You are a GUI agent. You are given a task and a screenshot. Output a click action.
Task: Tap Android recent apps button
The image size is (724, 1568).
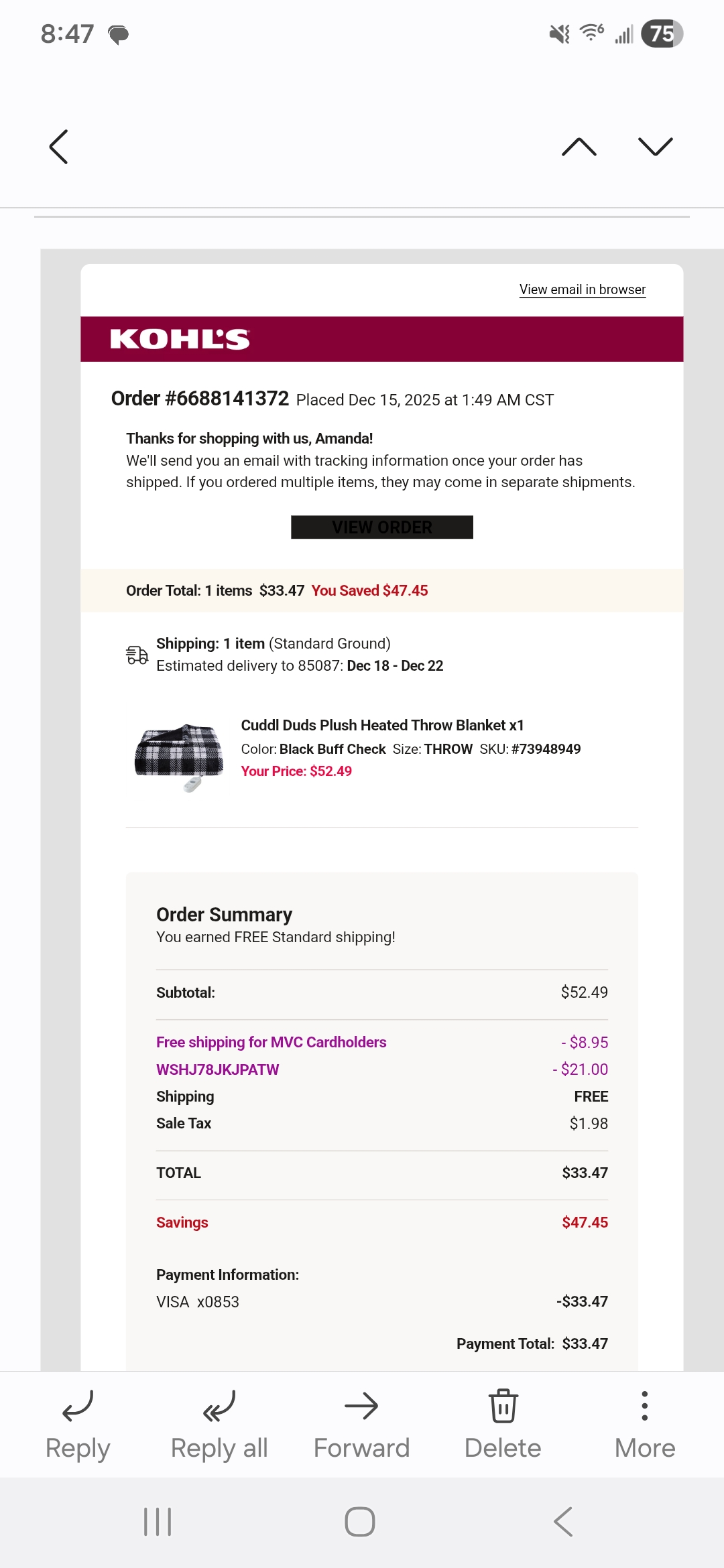[158, 1522]
